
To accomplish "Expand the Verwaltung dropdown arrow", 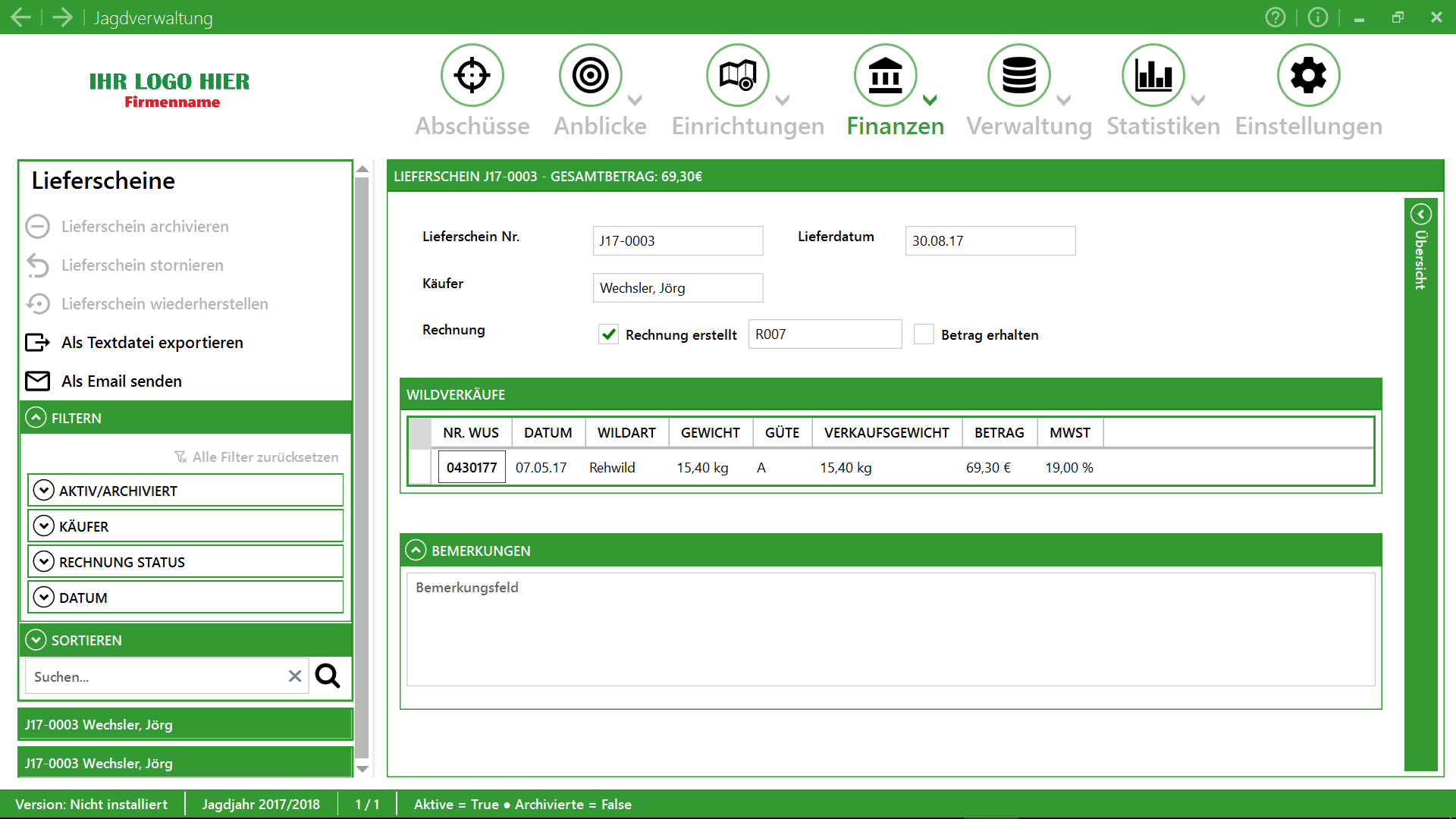I will click(x=1064, y=99).
